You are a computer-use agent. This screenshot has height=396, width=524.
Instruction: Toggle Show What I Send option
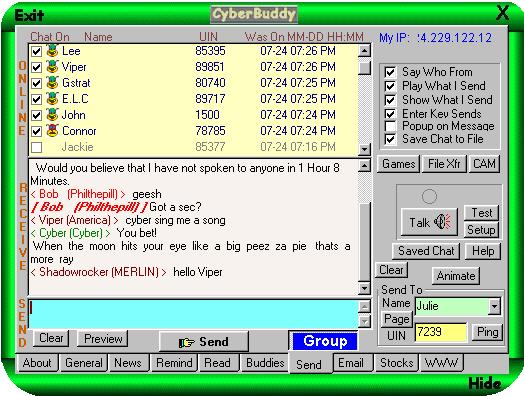click(390, 100)
